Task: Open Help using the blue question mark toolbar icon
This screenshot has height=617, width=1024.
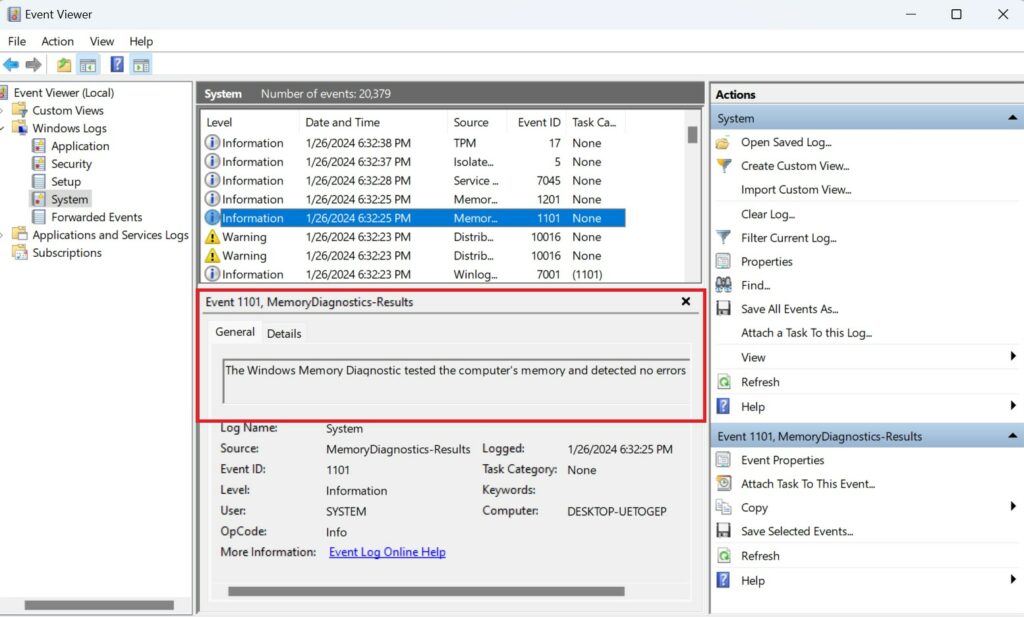Action: coord(117,64)
